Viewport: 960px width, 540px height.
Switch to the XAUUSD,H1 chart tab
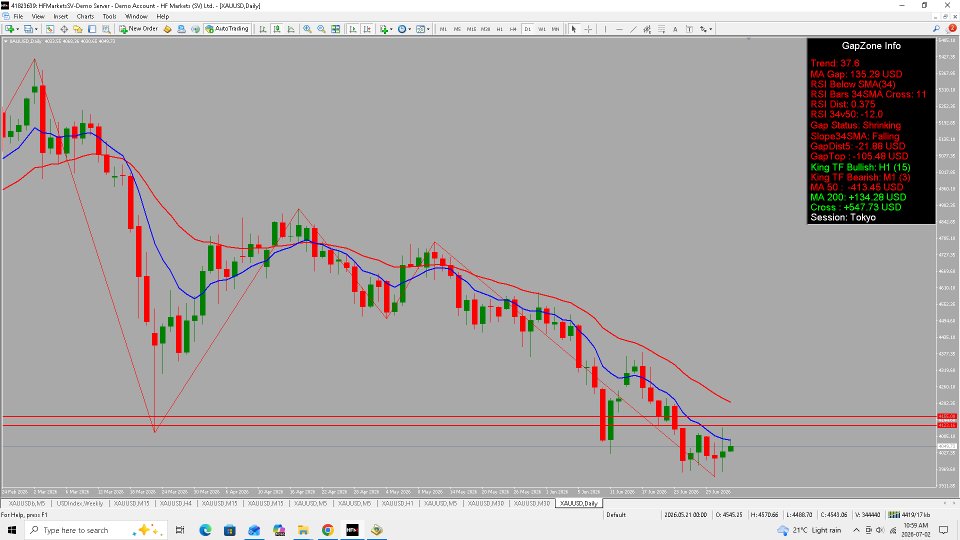[397, 503]
